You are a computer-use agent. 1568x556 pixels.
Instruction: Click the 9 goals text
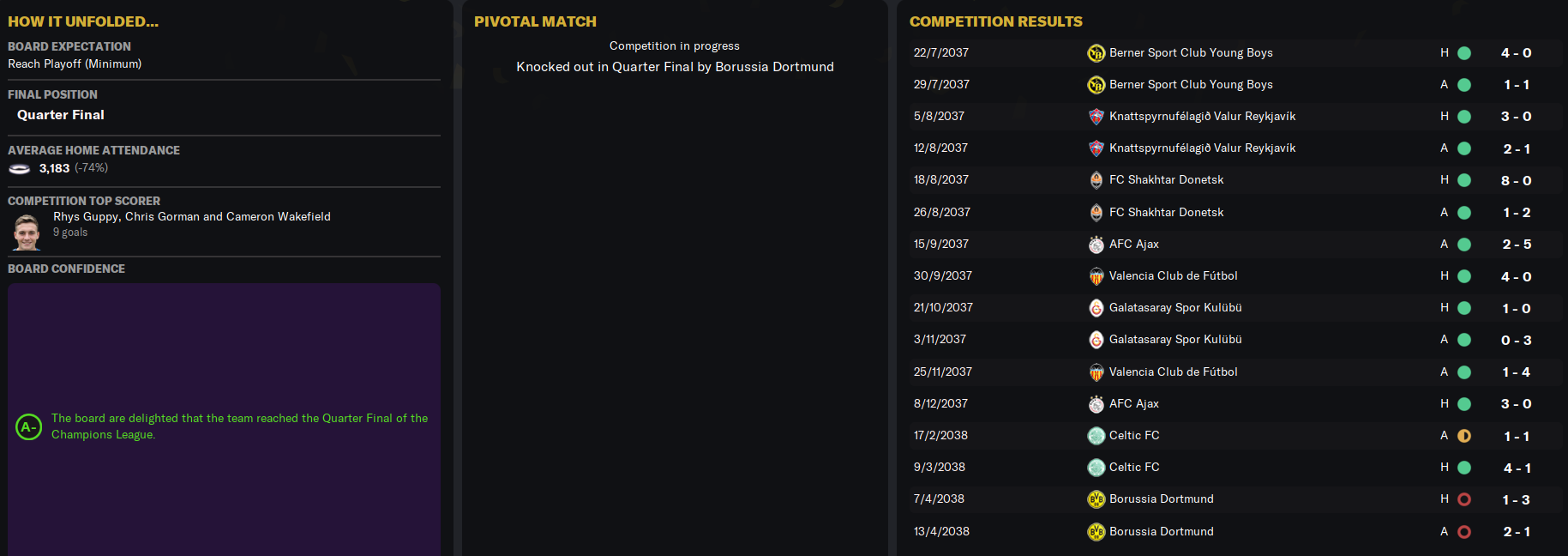[x=70, y=233]
